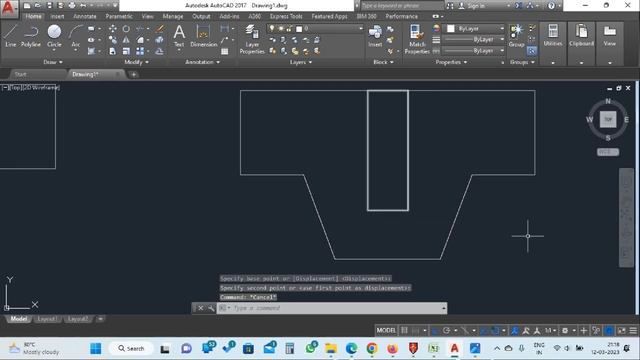Click the keyword search box in title bar

(x=401, y=6)
